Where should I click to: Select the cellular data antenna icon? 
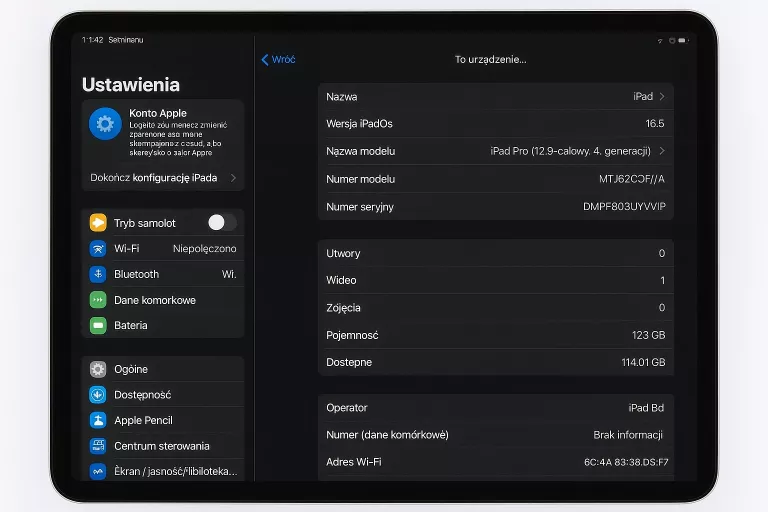pyautogui.click(x=98, y=300)
